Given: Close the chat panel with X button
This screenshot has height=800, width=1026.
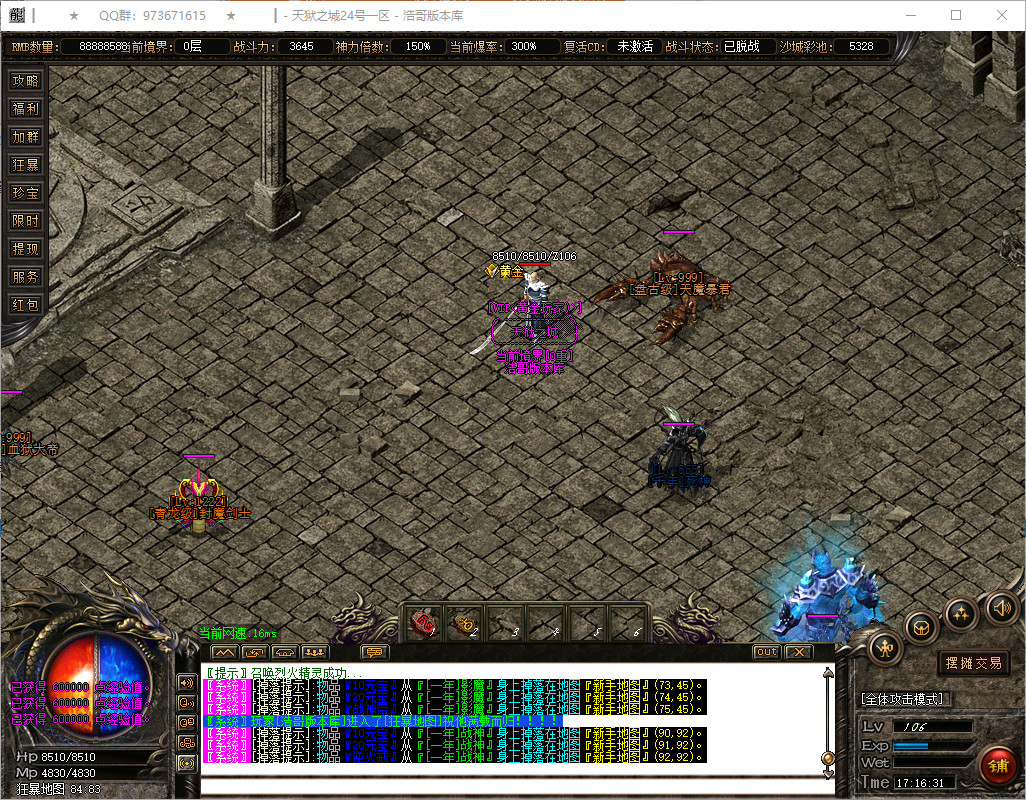Looking at the screenshot, I should (x=797, y=652).
